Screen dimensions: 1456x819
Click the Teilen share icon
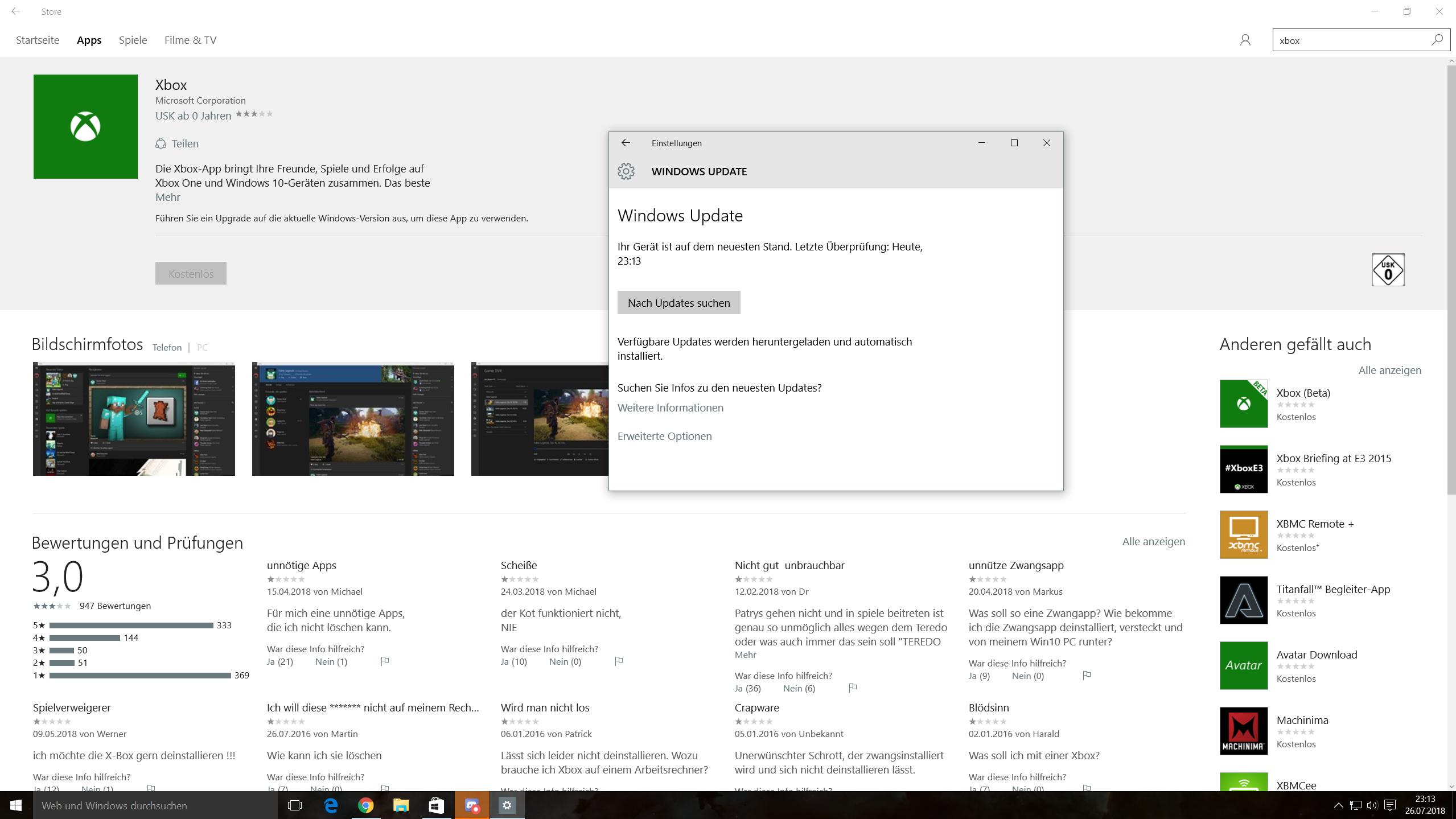(x=161, y=143)
